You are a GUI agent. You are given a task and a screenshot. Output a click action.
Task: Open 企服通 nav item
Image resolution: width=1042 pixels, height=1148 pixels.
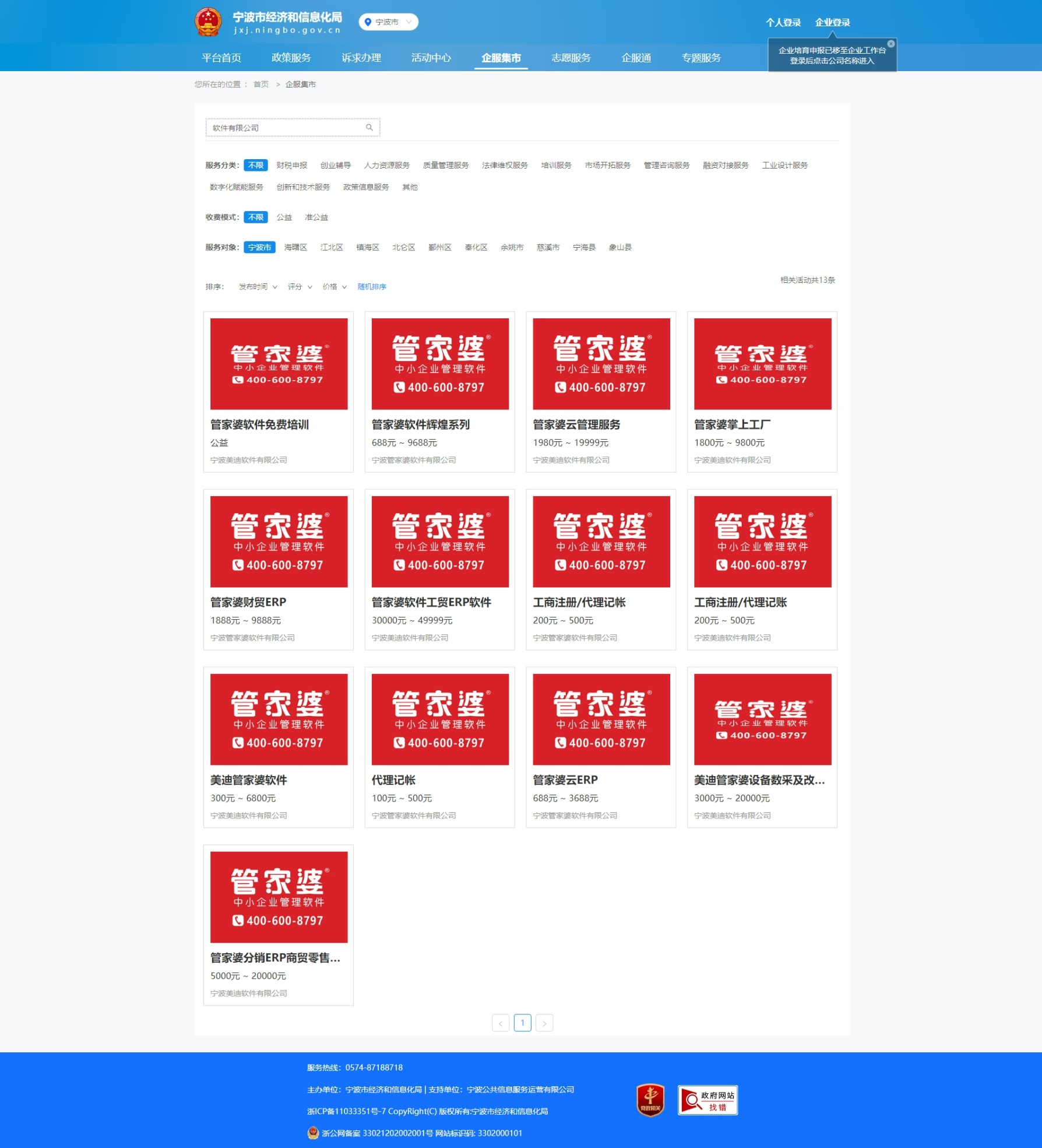(636, 58)
